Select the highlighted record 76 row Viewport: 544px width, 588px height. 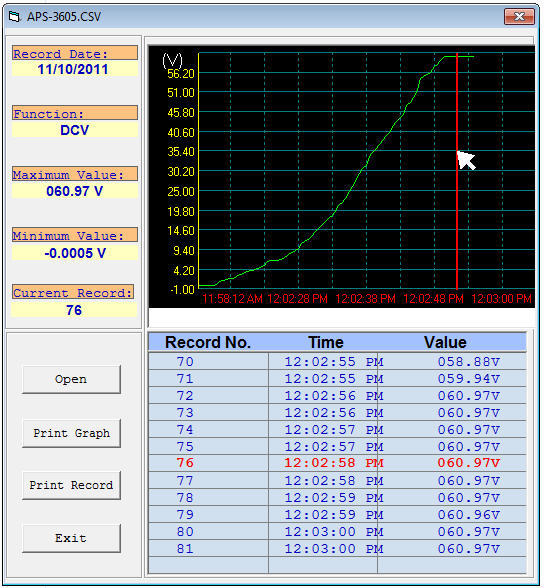pos(337,463)
